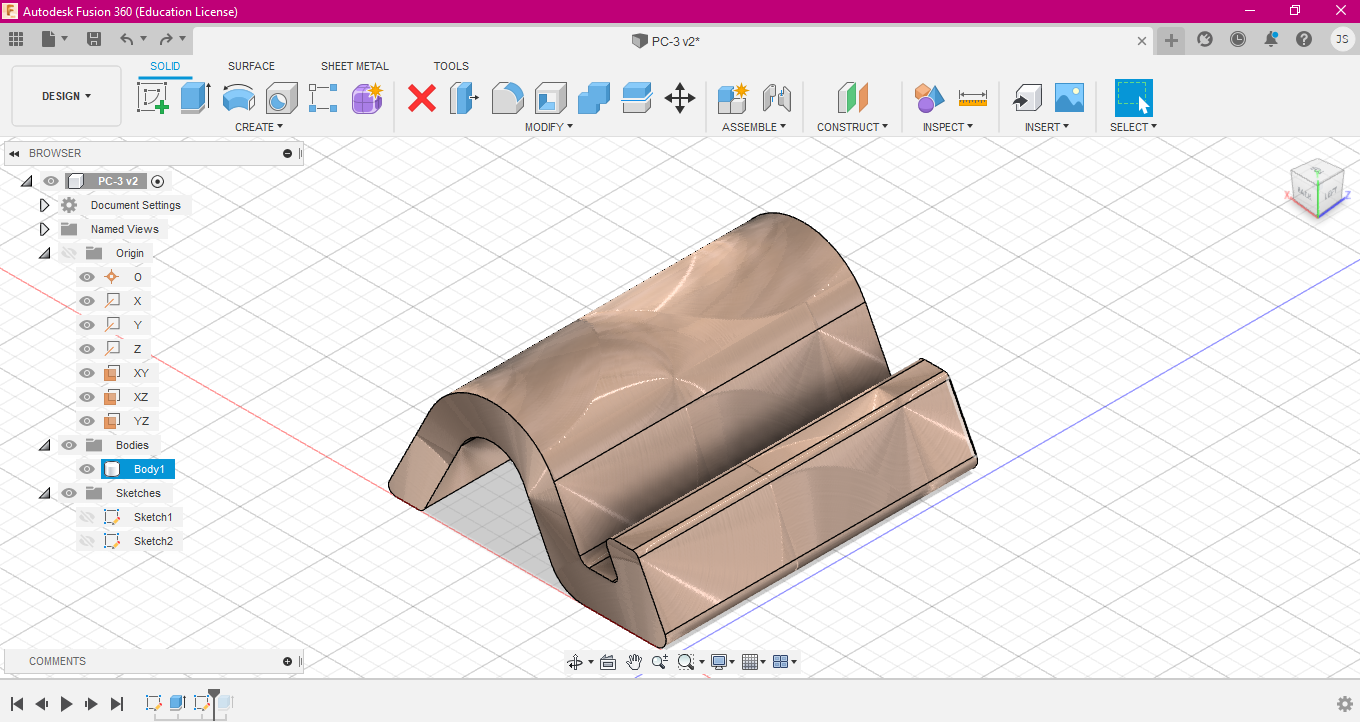The height and width of the screenshot is (722, 1360).
Task: Hide the XY plane
Action: 87,373
